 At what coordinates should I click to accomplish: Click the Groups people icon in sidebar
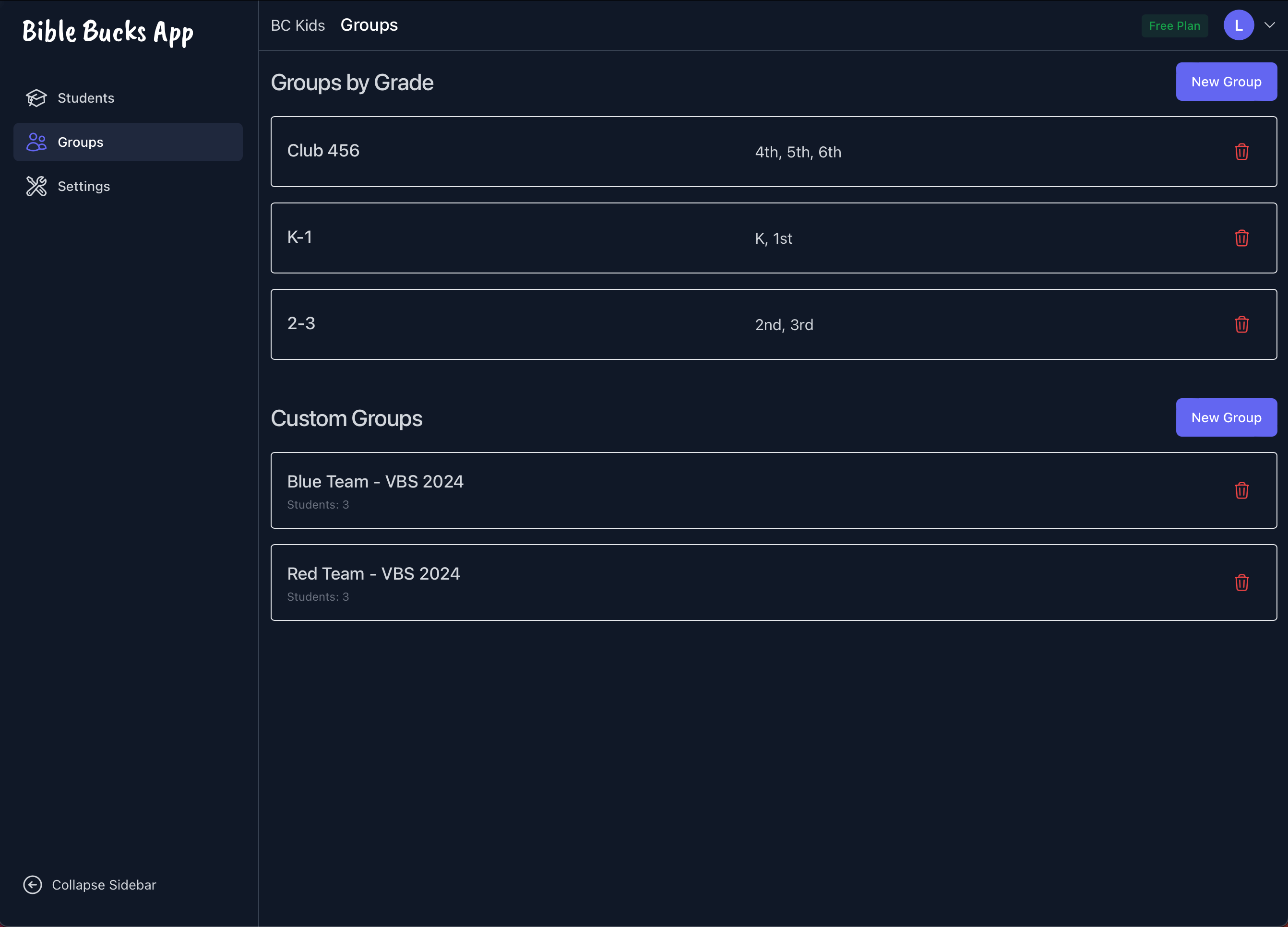36,142
